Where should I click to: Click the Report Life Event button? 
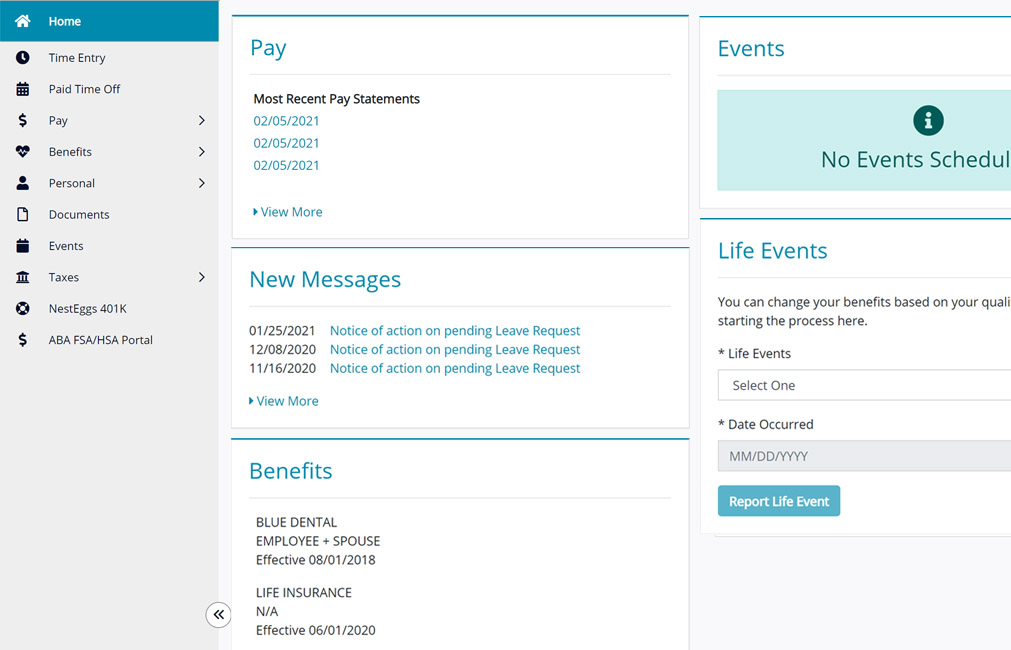click(779, 501)
